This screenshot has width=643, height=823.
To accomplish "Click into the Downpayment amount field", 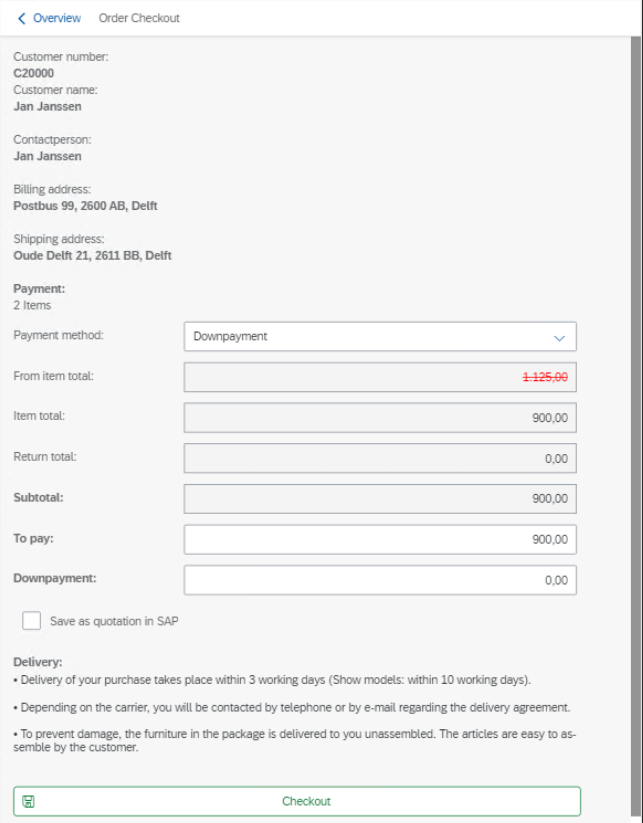I will point(380,580).
